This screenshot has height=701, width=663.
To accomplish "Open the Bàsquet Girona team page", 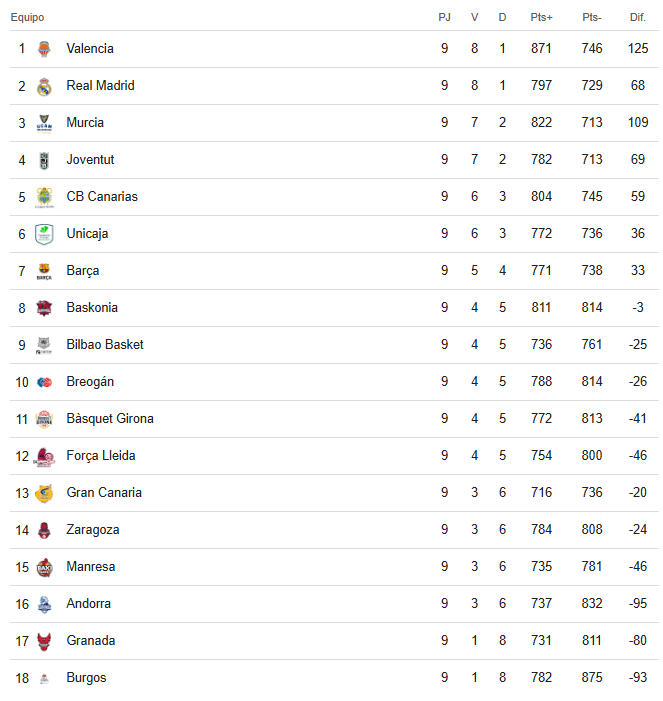I will tap(110, 419).
